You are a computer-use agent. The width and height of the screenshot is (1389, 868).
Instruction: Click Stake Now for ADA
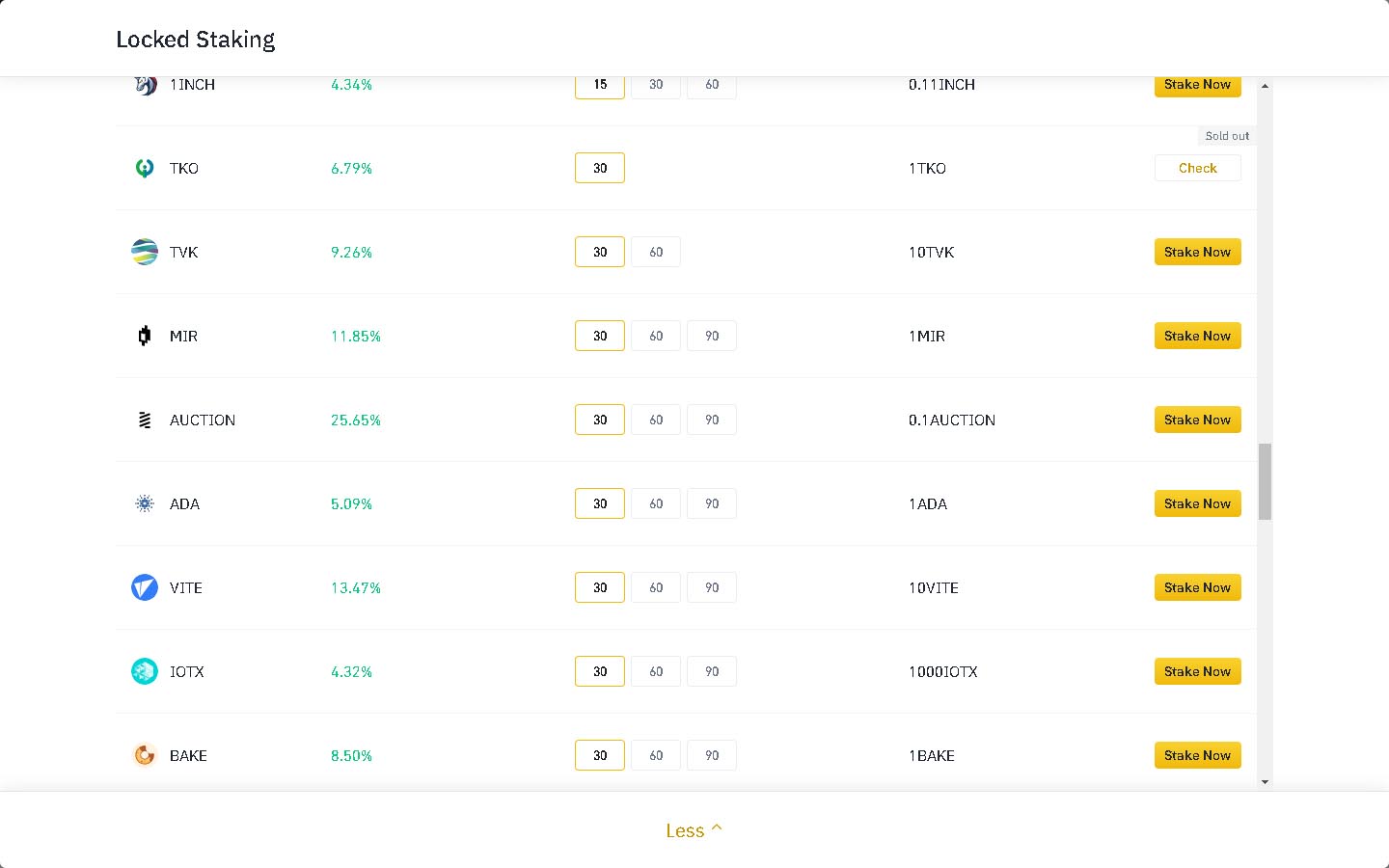1197,503
